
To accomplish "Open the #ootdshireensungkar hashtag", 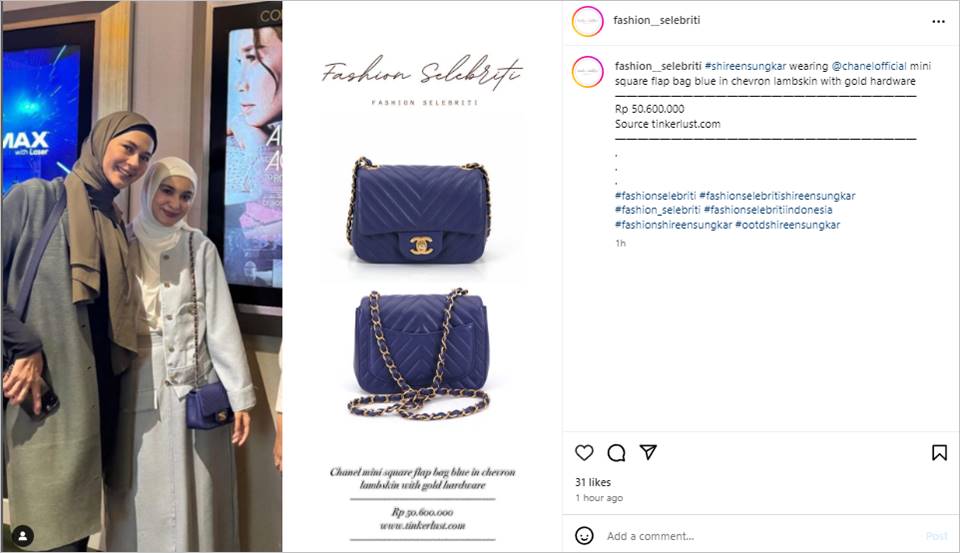I will (x=787, y=225).
